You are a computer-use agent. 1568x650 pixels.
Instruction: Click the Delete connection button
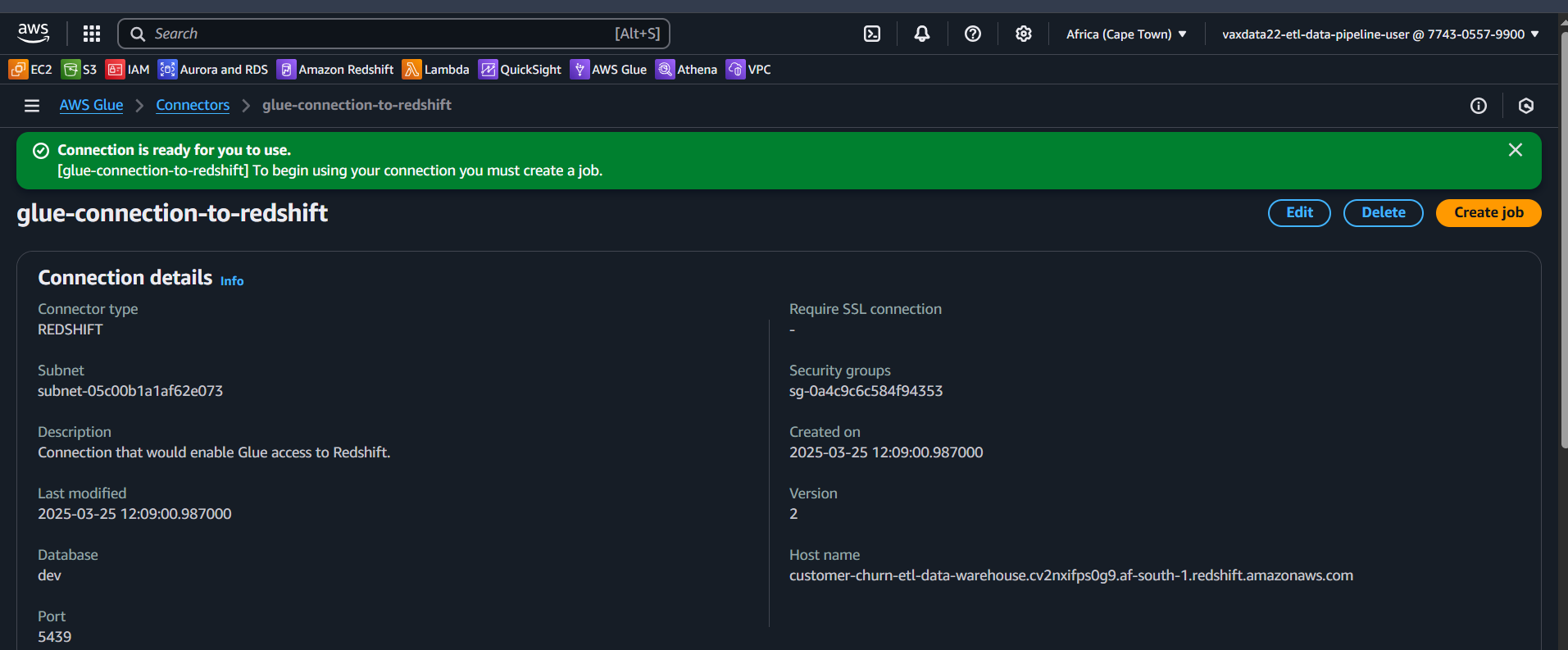coord(1384,212)
